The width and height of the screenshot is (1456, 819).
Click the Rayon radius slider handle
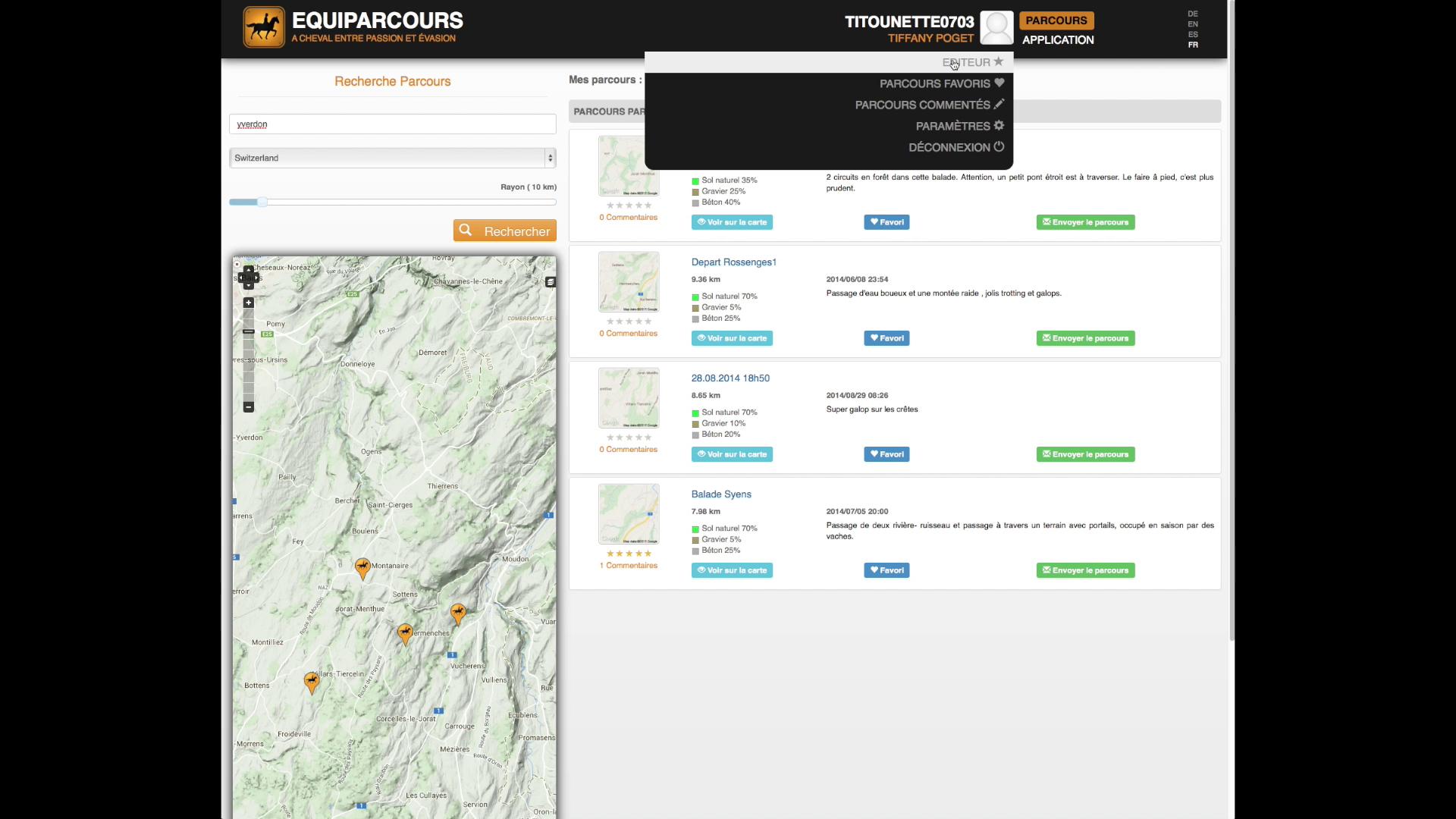(x=262, y=202)
